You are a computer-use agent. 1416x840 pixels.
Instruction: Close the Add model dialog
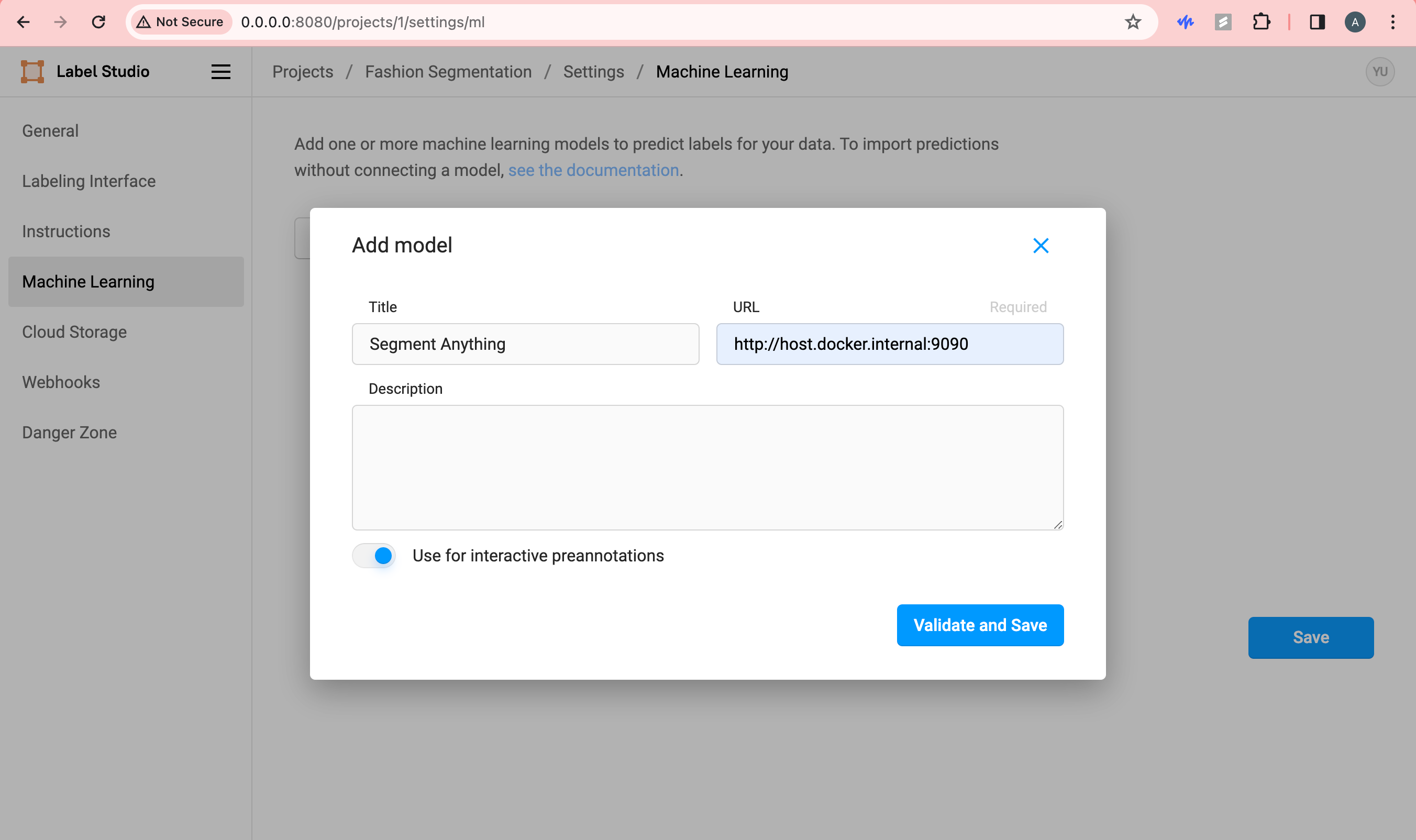[1040, 246]
